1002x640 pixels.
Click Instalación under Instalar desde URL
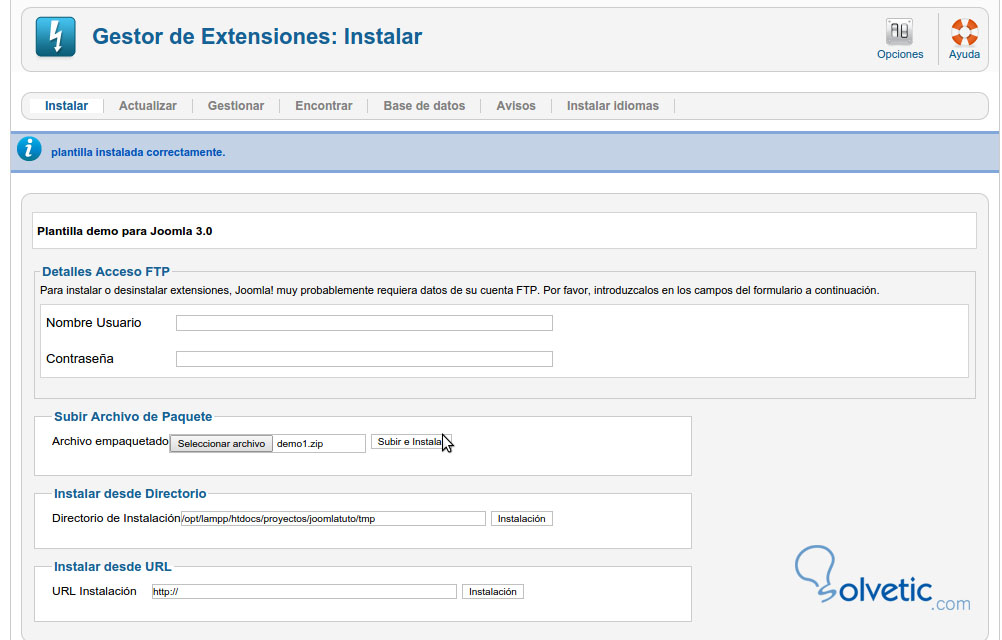494,591
